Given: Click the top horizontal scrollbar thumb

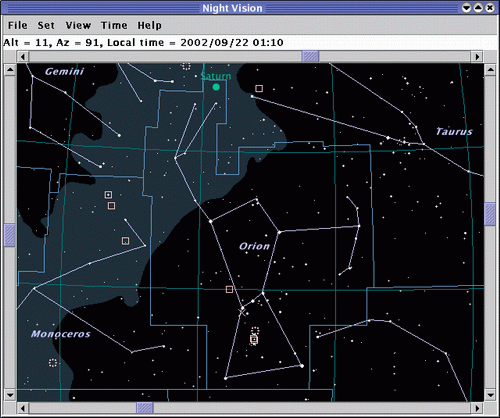Looking at the screenshot, I should 310,57.
